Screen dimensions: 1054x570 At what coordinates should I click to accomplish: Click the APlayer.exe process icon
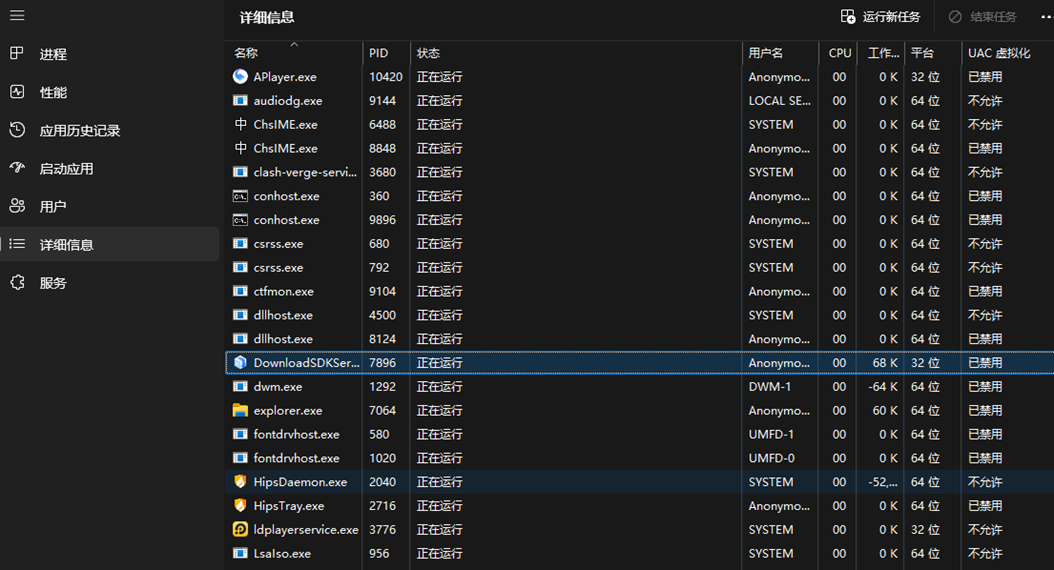(240, 77)
